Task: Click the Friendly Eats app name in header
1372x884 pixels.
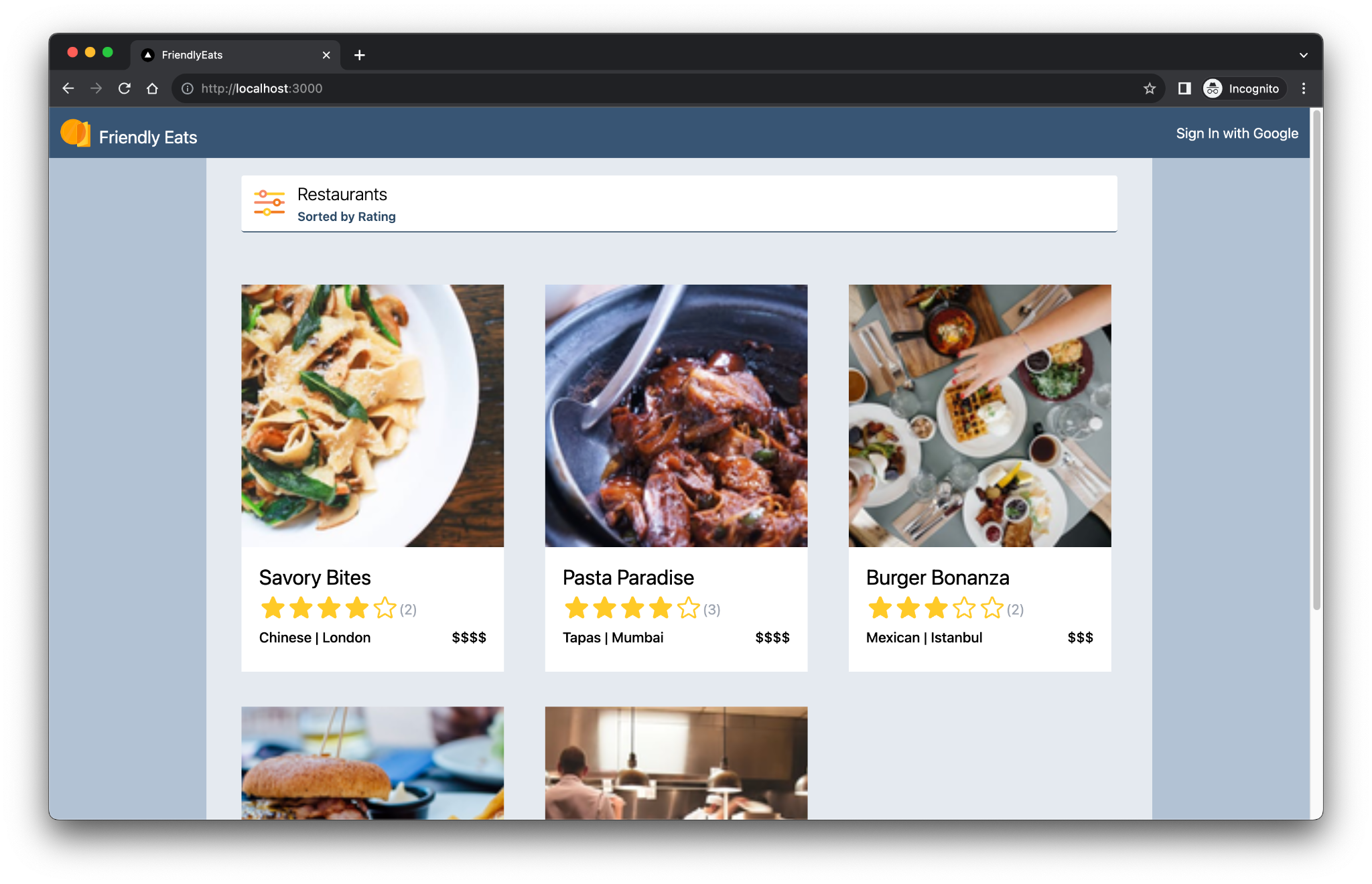Action: click(148, 137)
